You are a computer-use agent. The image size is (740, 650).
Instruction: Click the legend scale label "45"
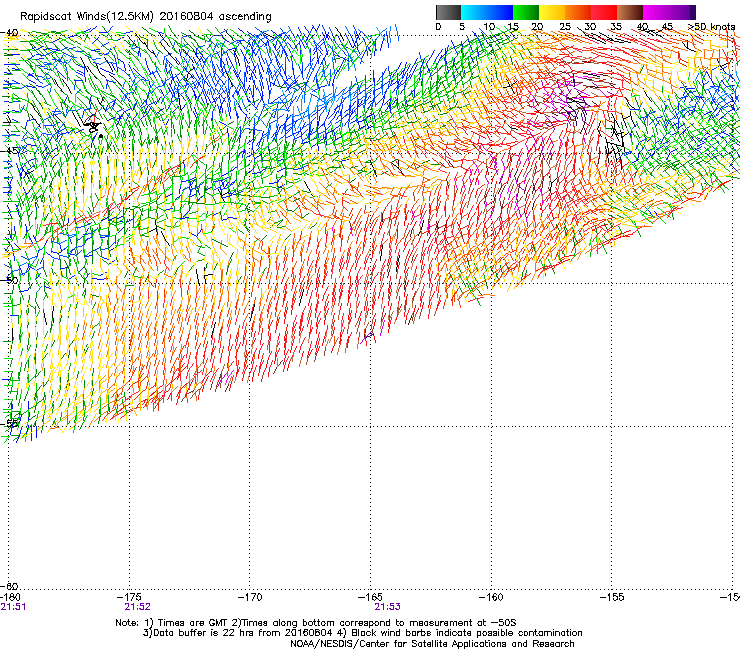tap(667, 26)
